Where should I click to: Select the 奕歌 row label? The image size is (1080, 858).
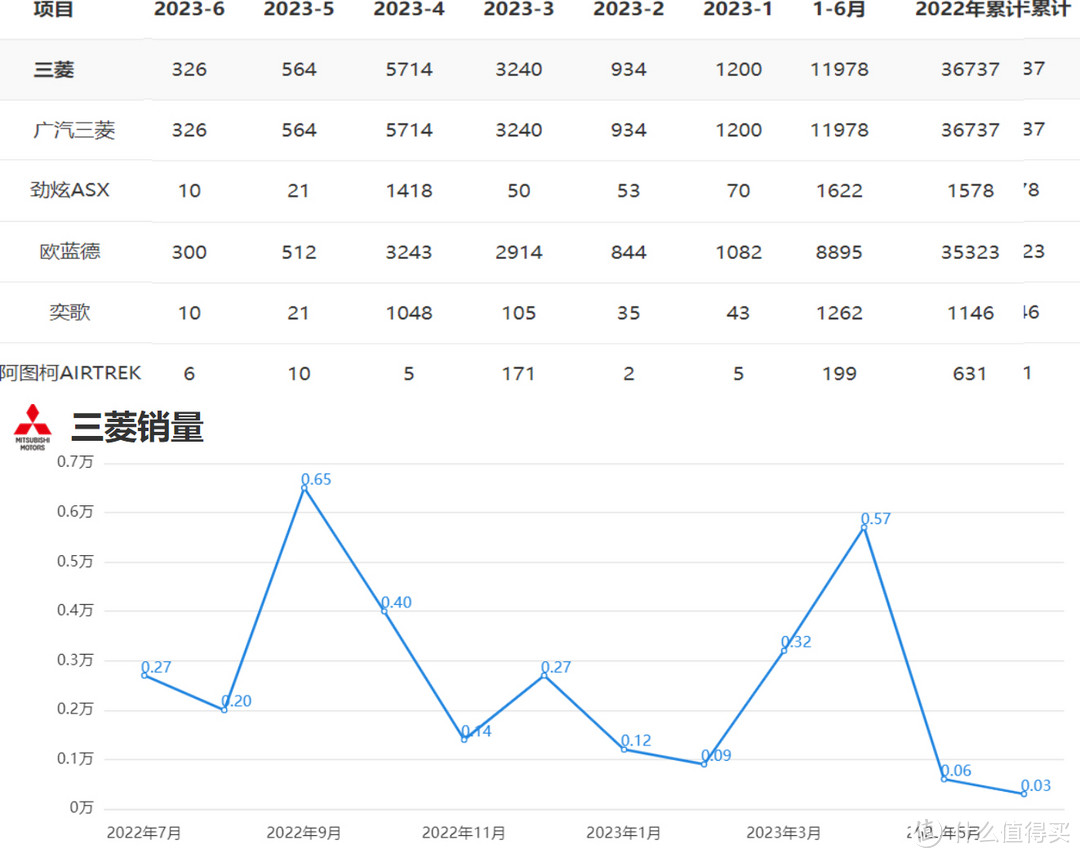pos(70,312)
